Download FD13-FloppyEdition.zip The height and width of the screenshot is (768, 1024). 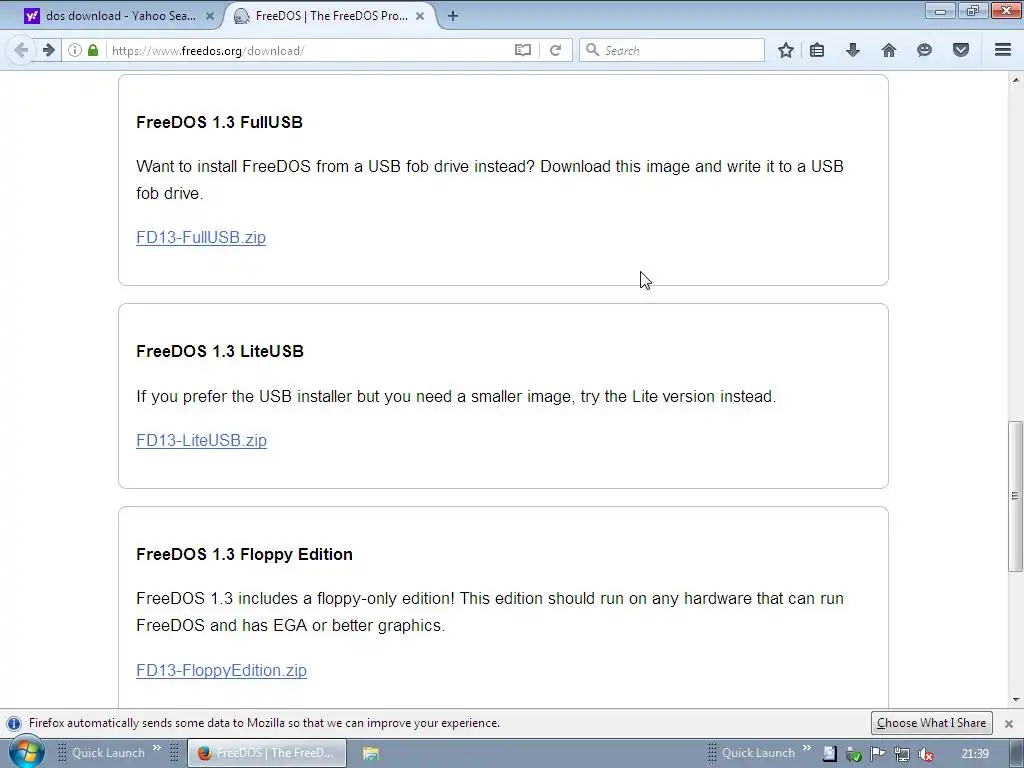pos(221,670)
